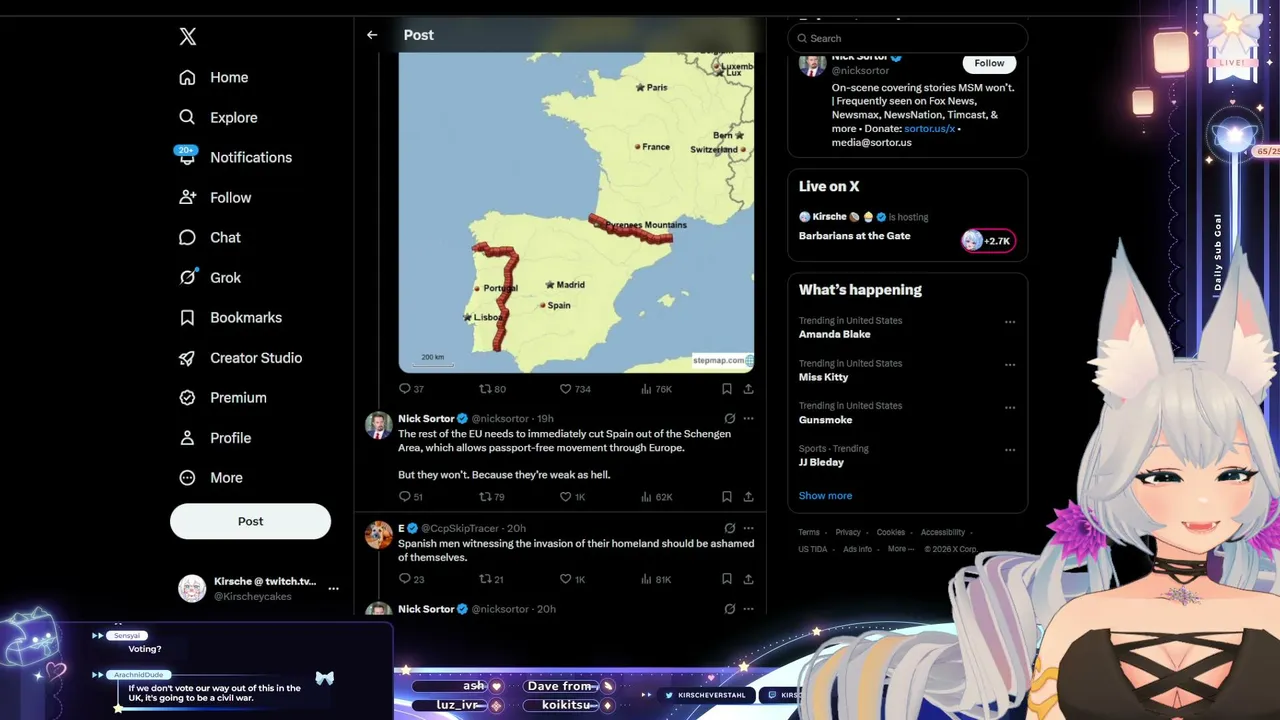Like the CcpSkipTracer post
This screenshot has height=720, width=1280.
pos(572,579)
